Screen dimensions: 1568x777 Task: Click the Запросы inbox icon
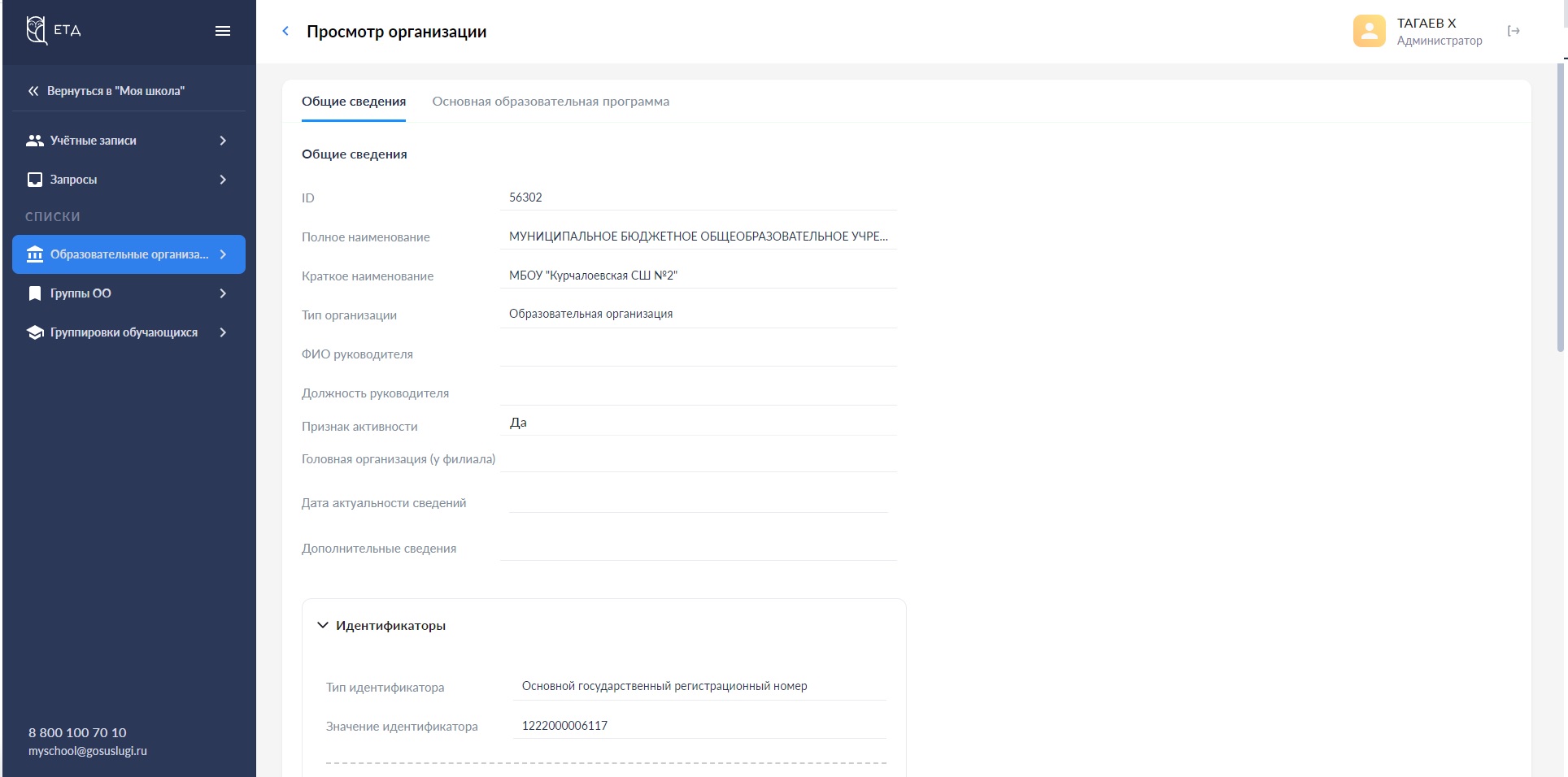(35, 180)
